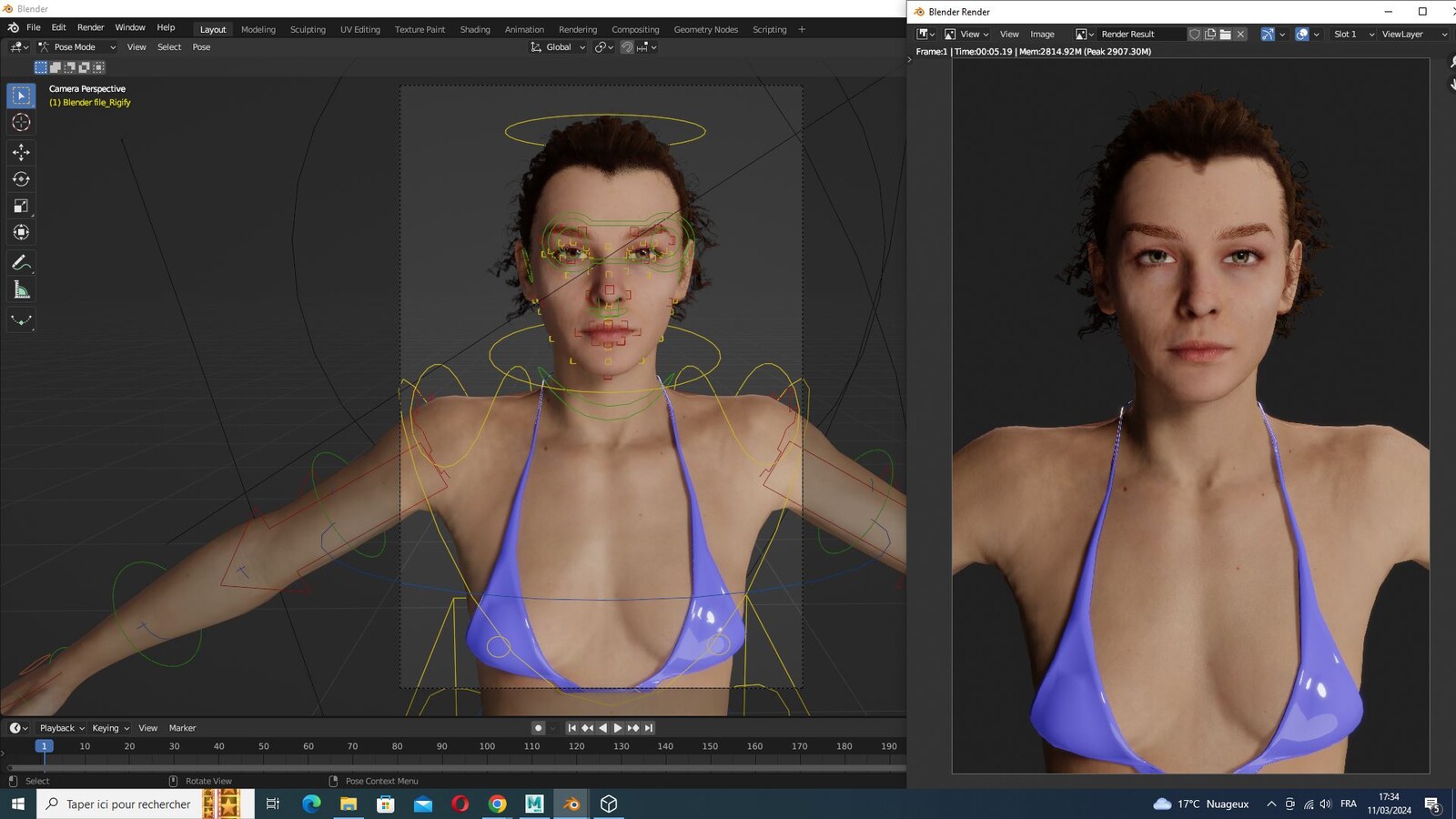The image size is (1456, 819).
Task: Open the Slot 1 dropdown
Action: coord(1353,35)
